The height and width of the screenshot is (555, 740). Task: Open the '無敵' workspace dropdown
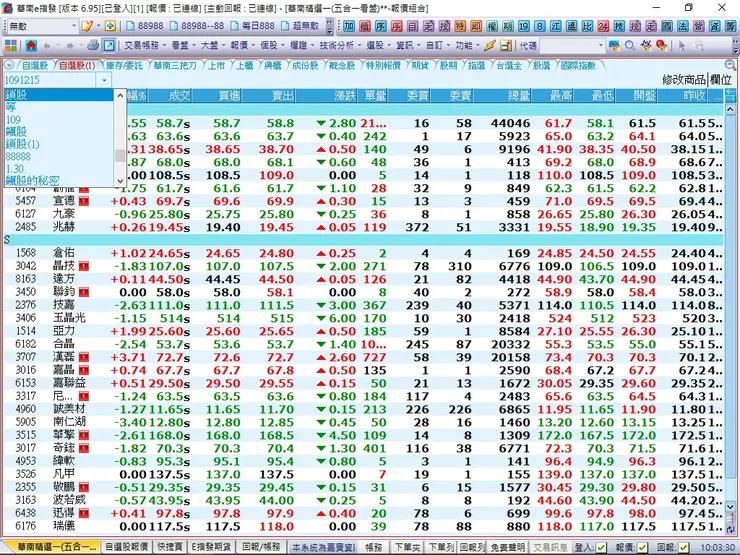point(74,26)
